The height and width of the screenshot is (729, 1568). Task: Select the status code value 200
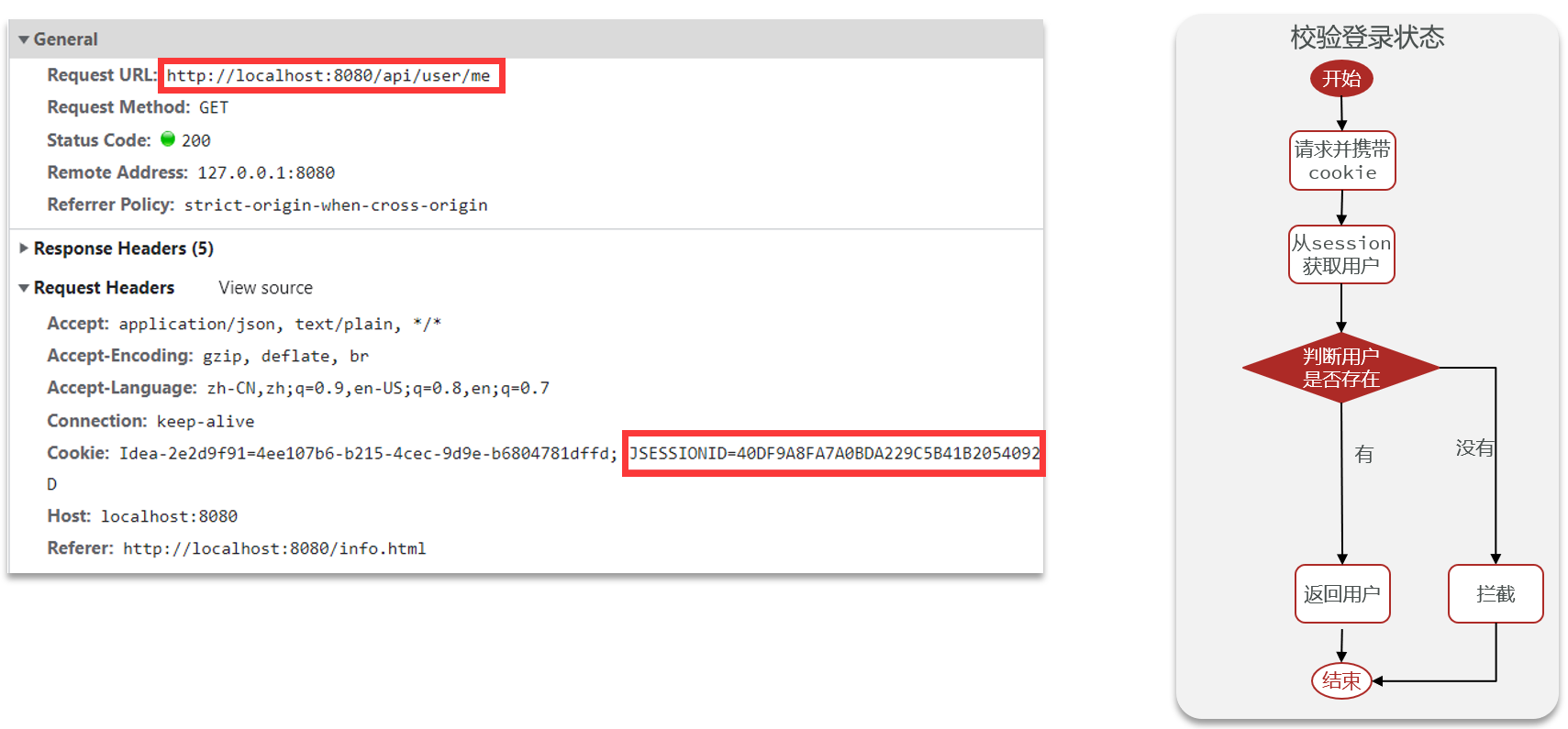[x=196, y=140]
